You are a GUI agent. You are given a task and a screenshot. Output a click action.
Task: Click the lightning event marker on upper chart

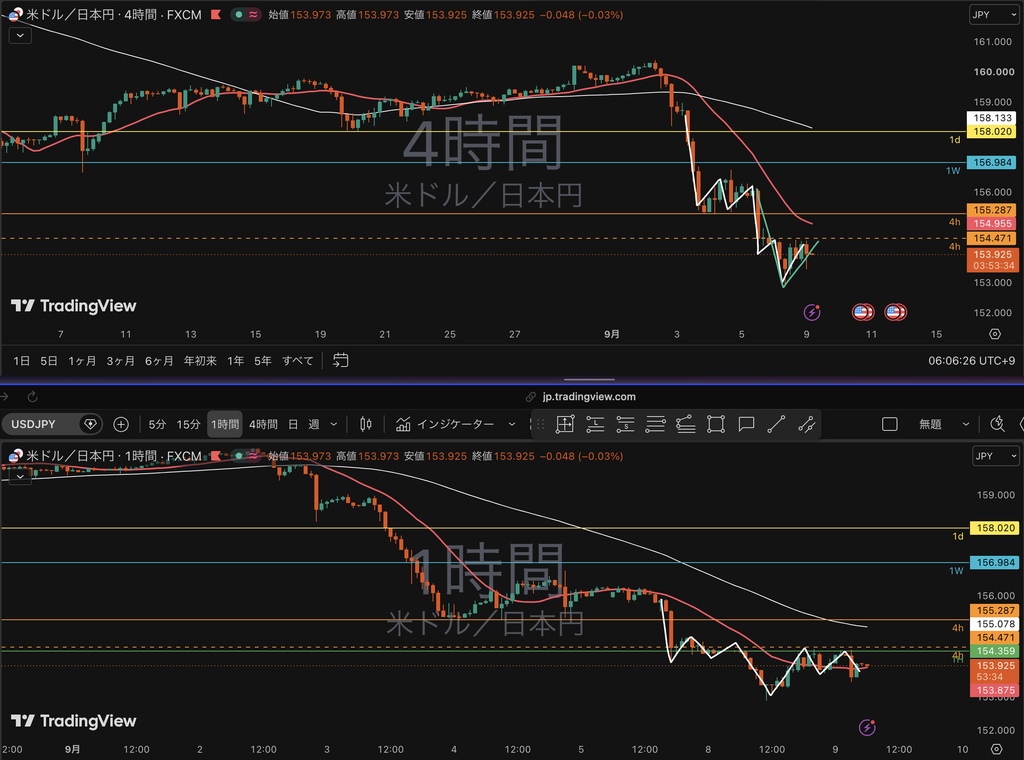[x=812, y=312]
